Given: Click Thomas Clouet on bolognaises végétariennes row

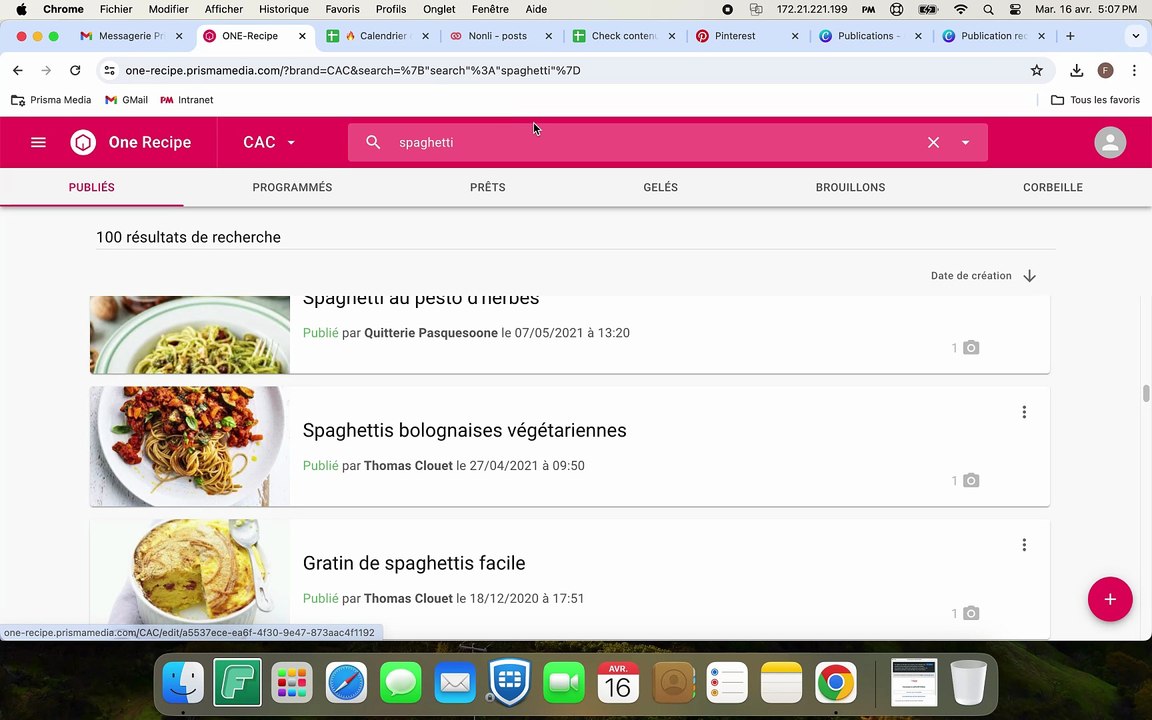Looking at the screenshot, I should 408,466.
